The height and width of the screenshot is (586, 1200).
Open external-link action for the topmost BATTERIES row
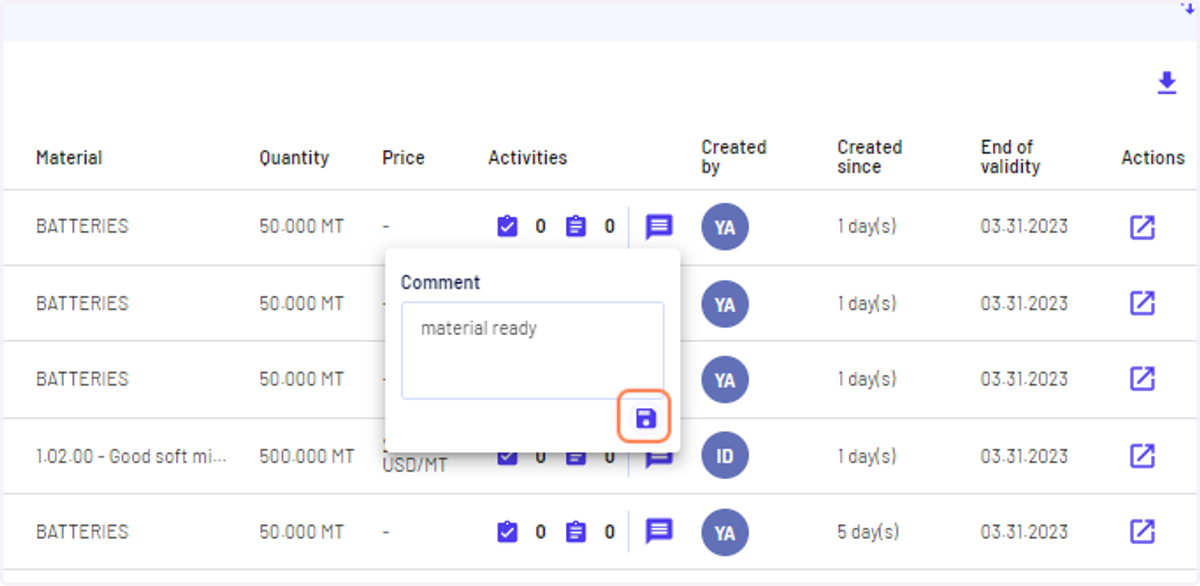coord(1142,227)
